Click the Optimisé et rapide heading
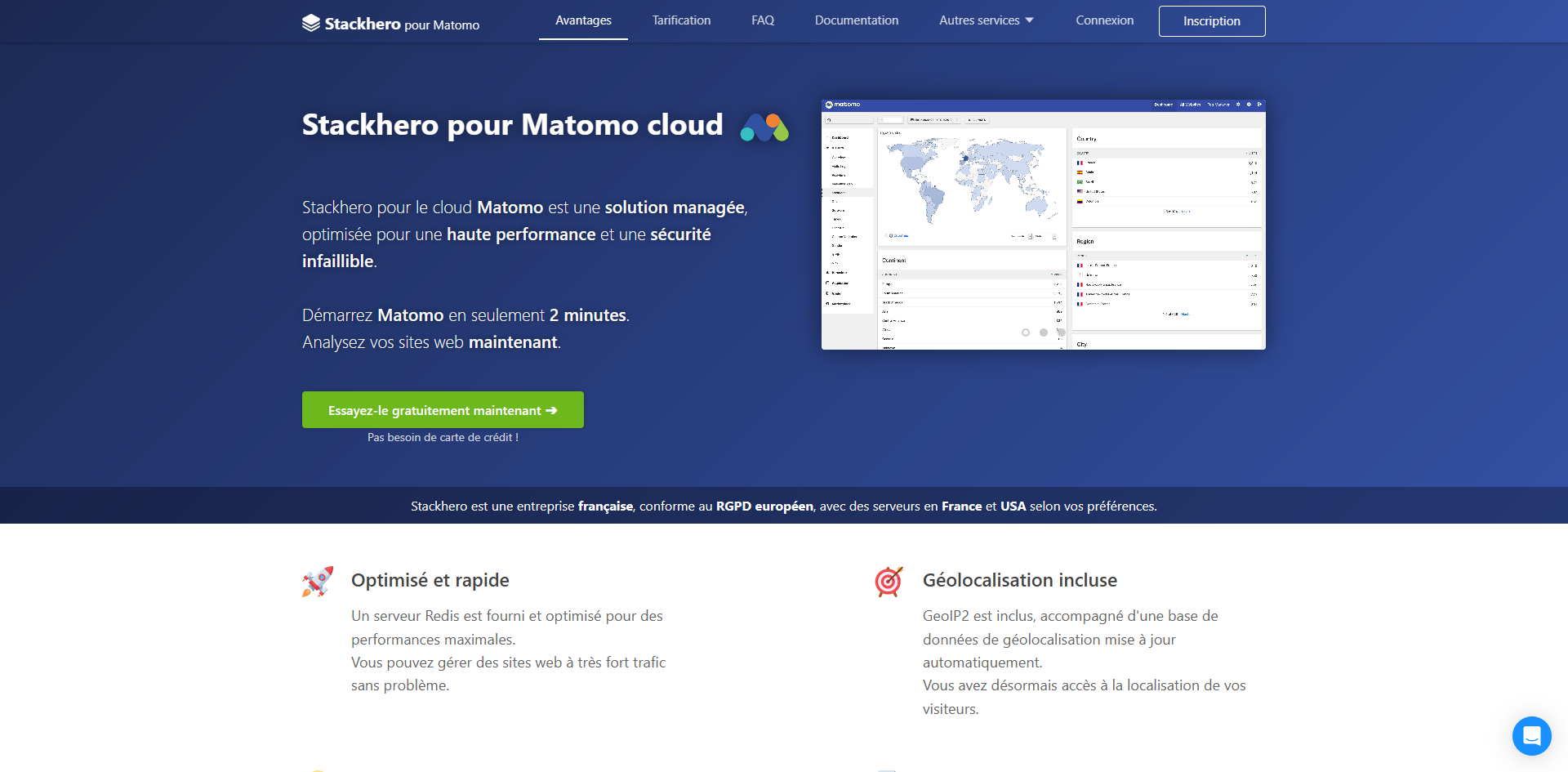This screenshot has width=1568, height=772. pos(430,580)
